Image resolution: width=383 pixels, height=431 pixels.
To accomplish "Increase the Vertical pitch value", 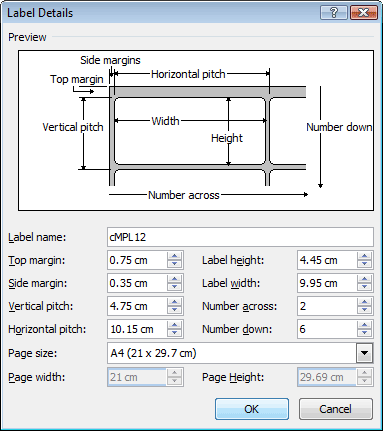I will pos(174,302).
